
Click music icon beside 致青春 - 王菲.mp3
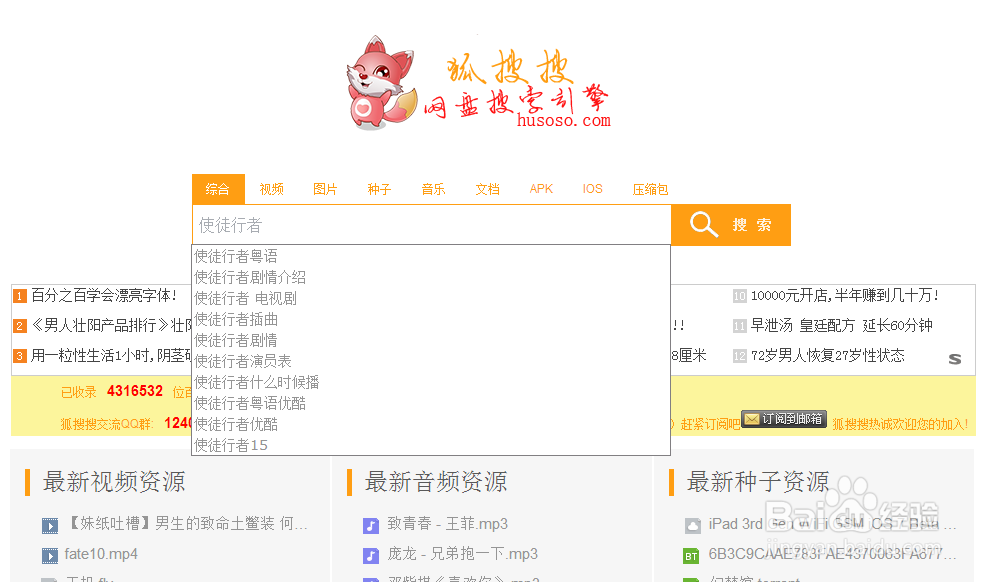pos(371,525)
